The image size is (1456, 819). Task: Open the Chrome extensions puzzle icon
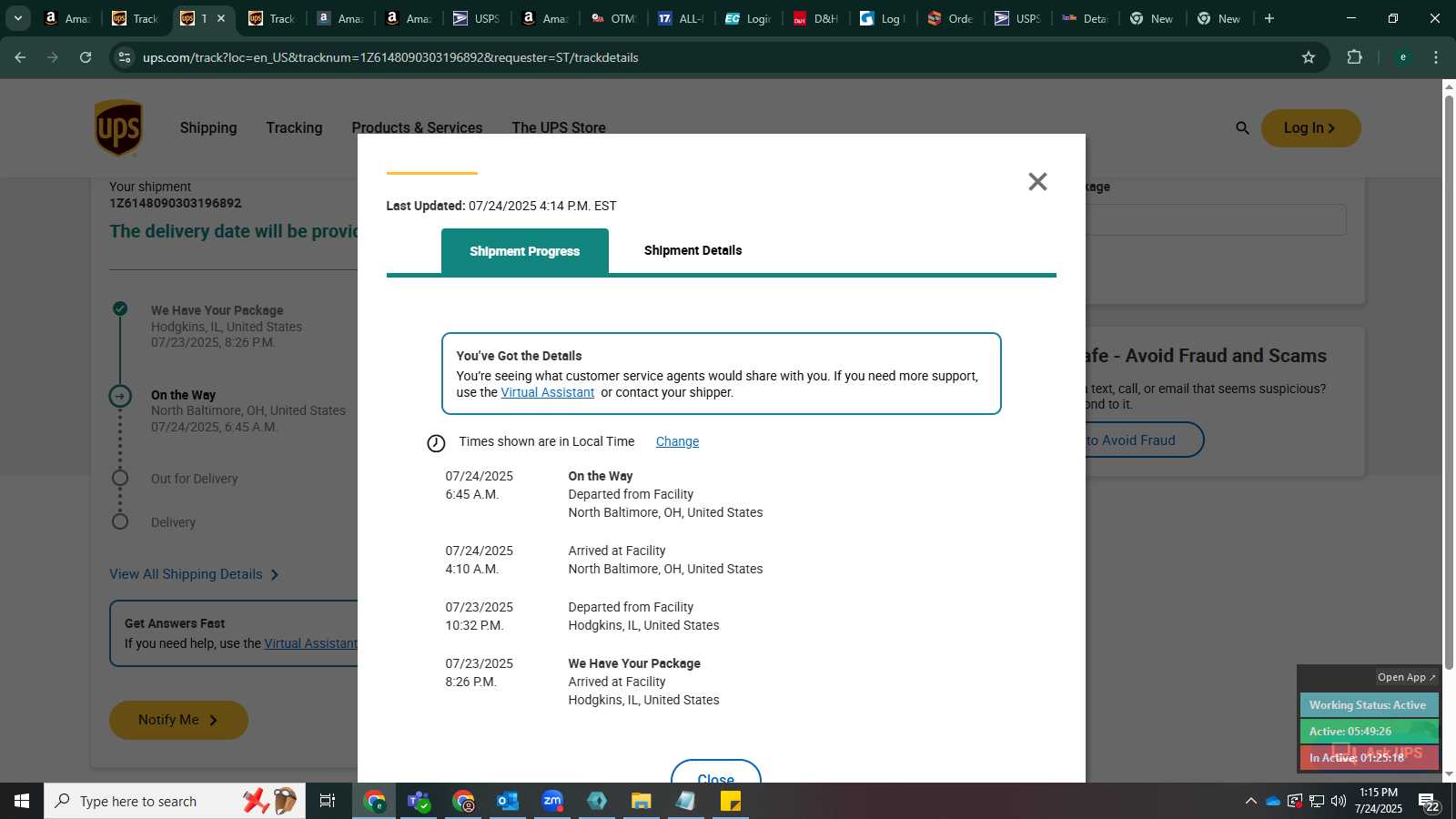coord(1354,57)
